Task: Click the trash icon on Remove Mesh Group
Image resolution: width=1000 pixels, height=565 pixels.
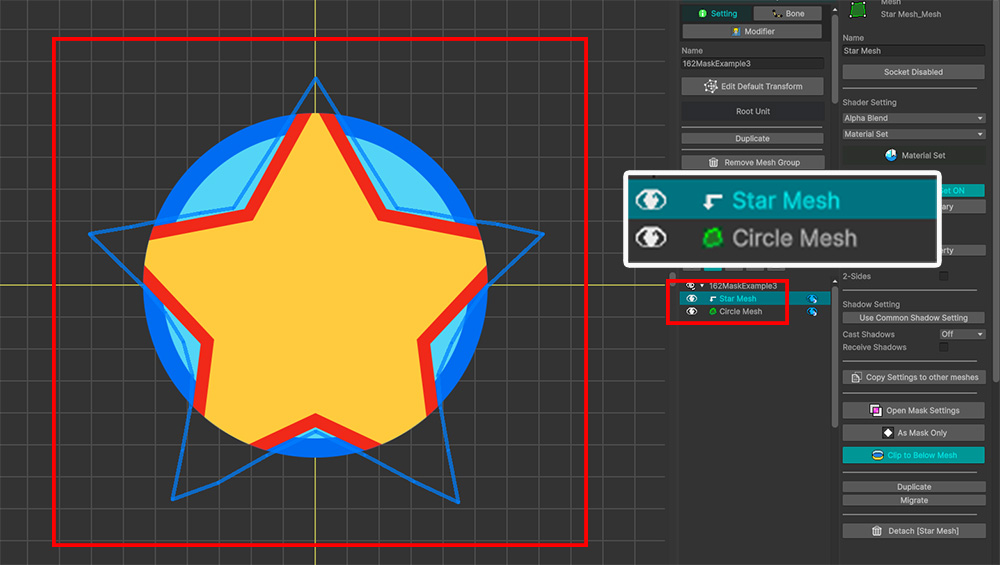Action: point(713,162)
